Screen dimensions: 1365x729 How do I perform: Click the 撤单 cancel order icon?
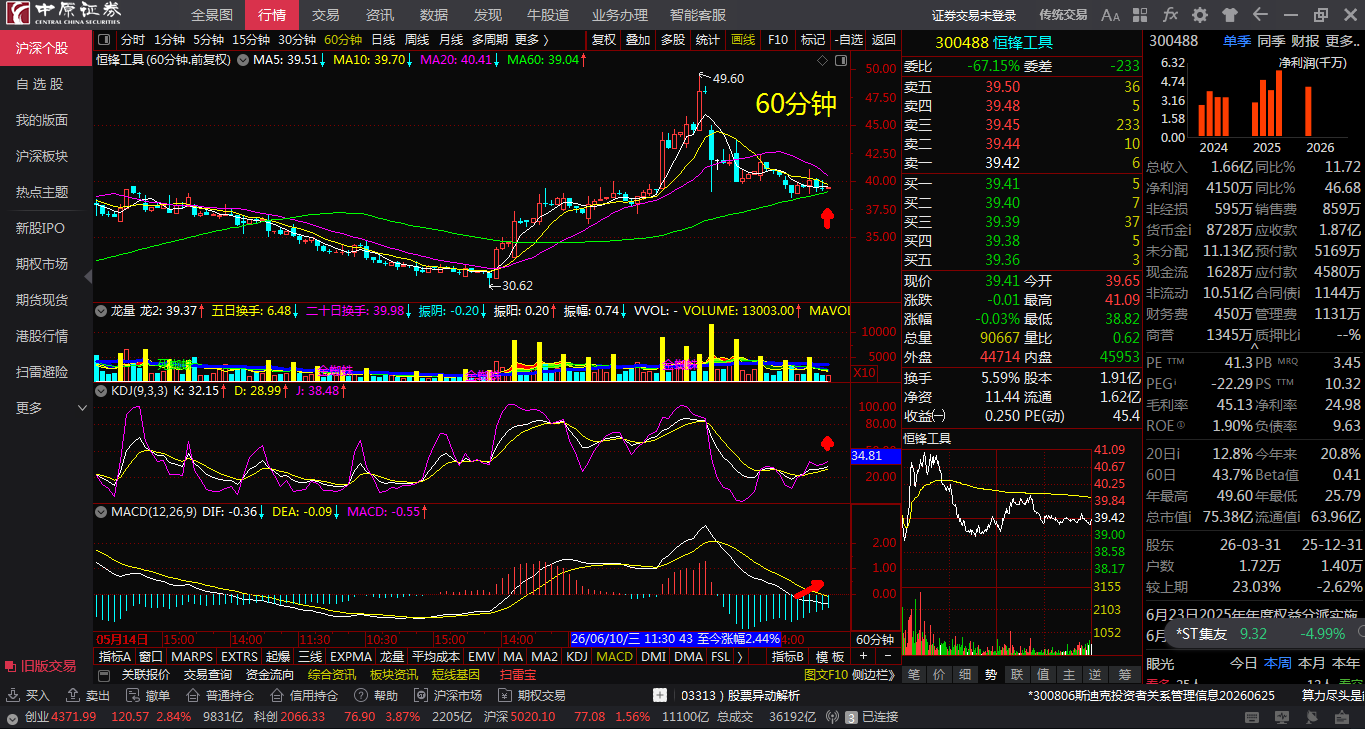click(134, 695)
